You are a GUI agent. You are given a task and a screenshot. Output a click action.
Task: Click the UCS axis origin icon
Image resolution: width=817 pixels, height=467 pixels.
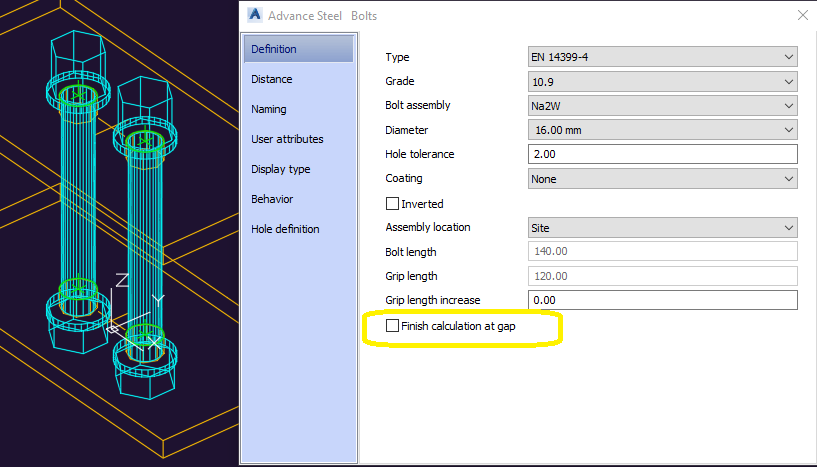point(113,329)
